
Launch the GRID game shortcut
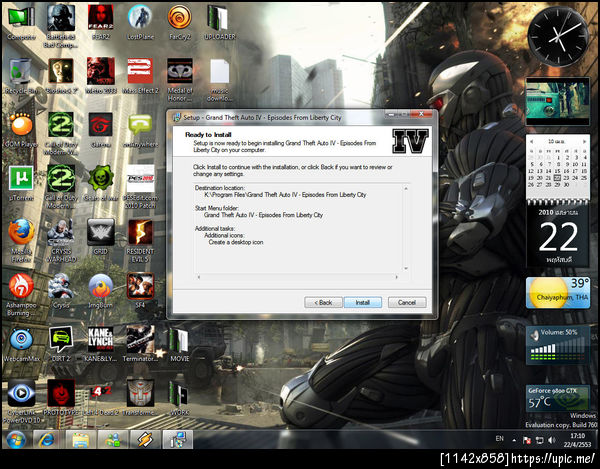coord(101,237)
